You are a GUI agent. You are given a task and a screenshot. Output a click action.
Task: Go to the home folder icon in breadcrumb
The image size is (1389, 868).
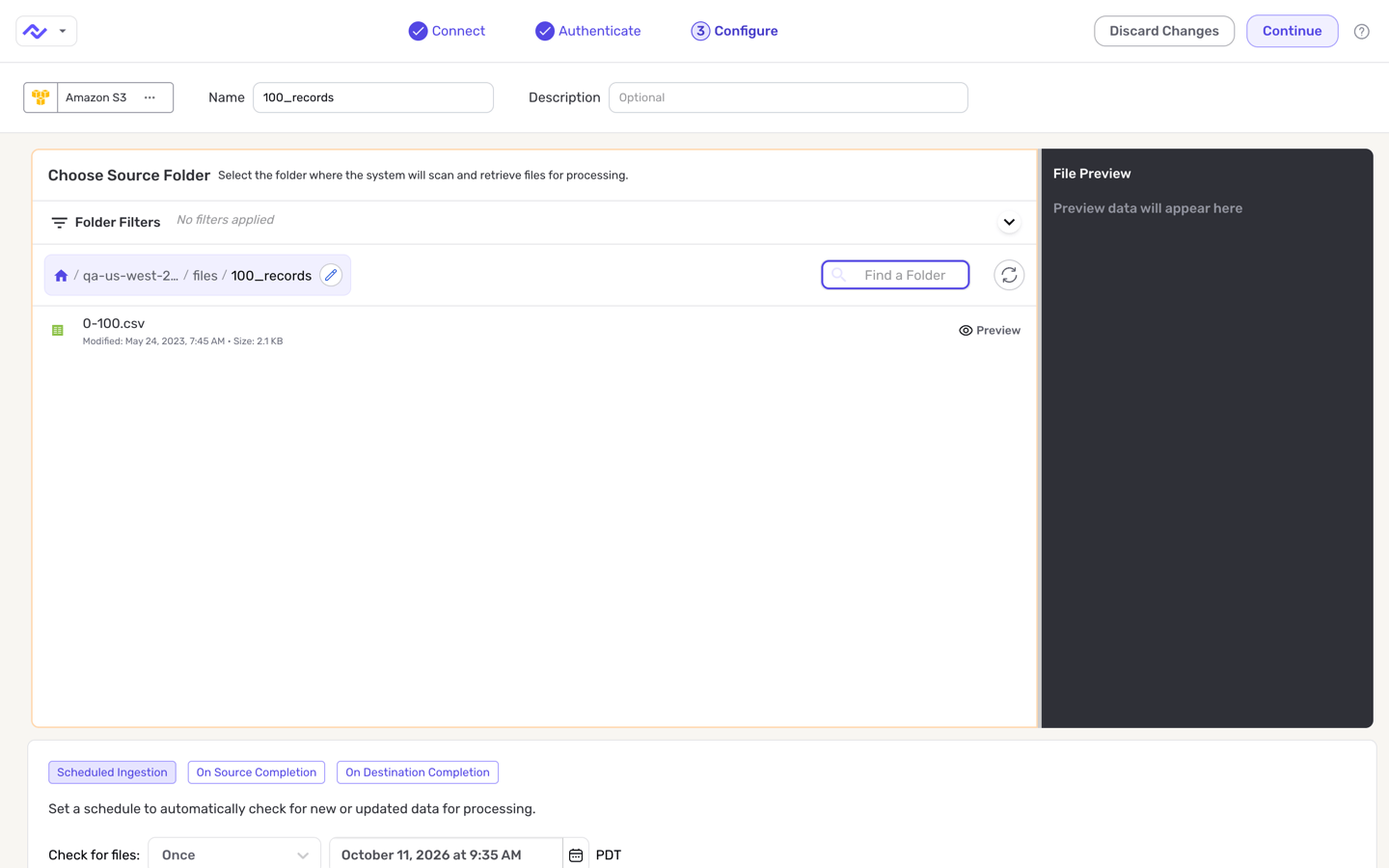point(61,276)
